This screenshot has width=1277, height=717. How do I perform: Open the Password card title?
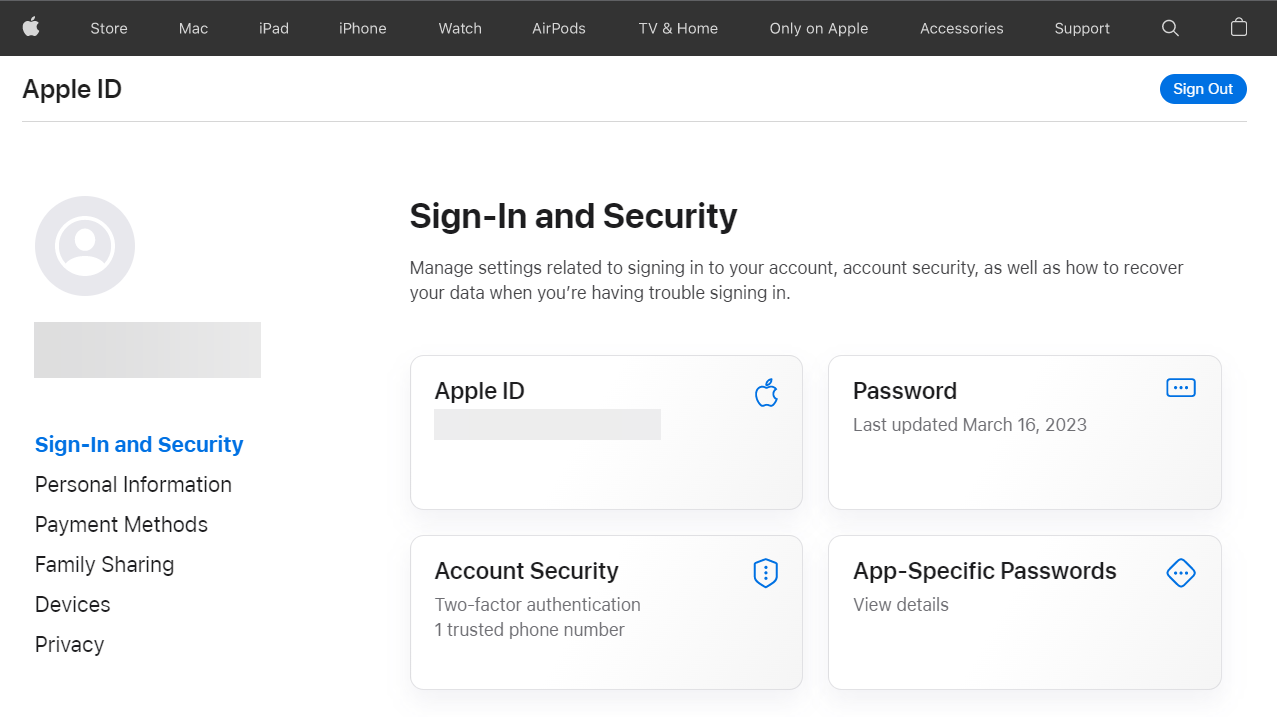pyautogui.click(x=905, y=391)
